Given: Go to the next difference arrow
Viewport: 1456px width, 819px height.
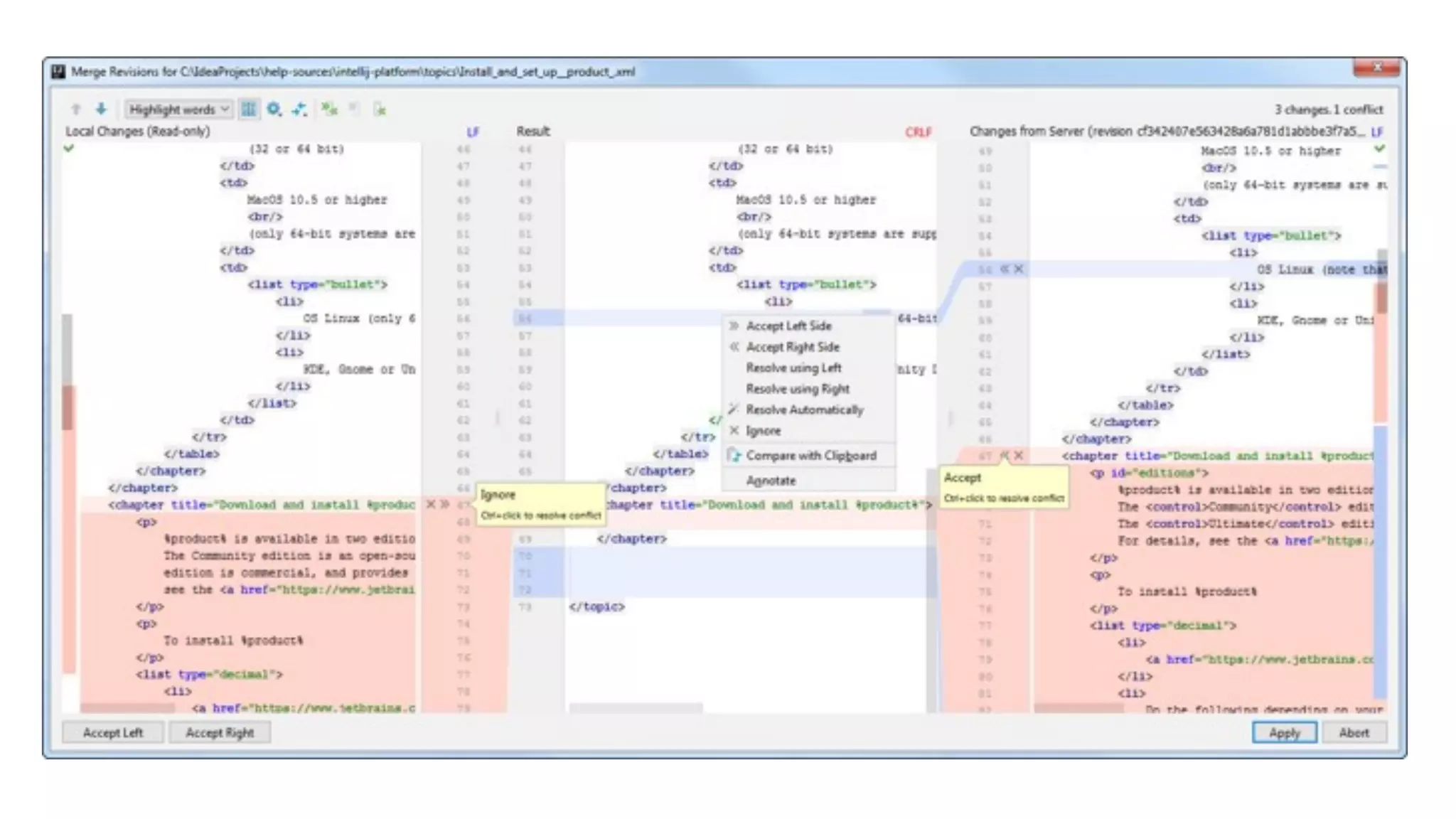Looking at the screenshot, I should (x=101, y=109).
